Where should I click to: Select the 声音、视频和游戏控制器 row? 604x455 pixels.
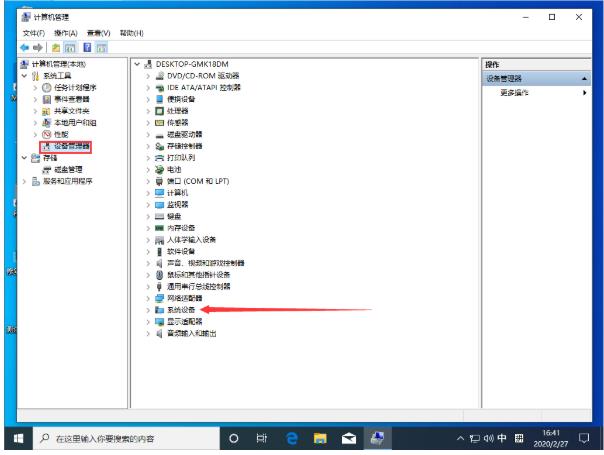coord(206,263)
